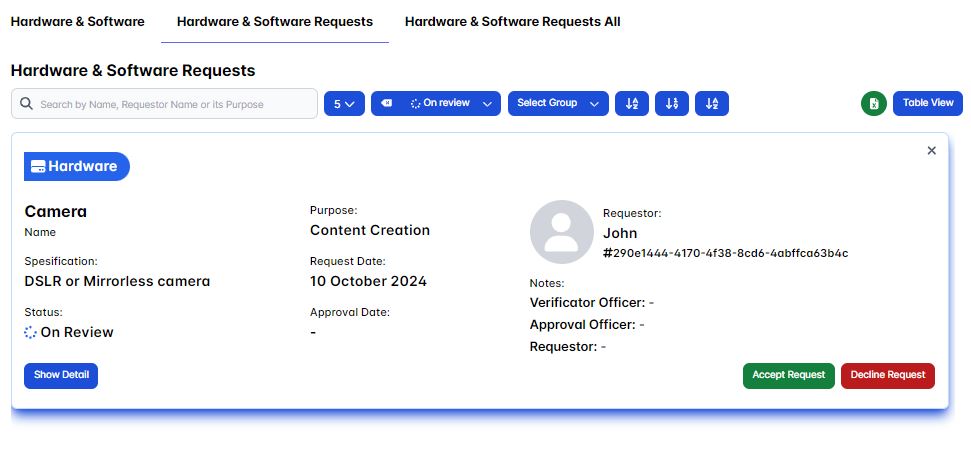
Task: Click John's requestor avatar
Action: [561, 232]
